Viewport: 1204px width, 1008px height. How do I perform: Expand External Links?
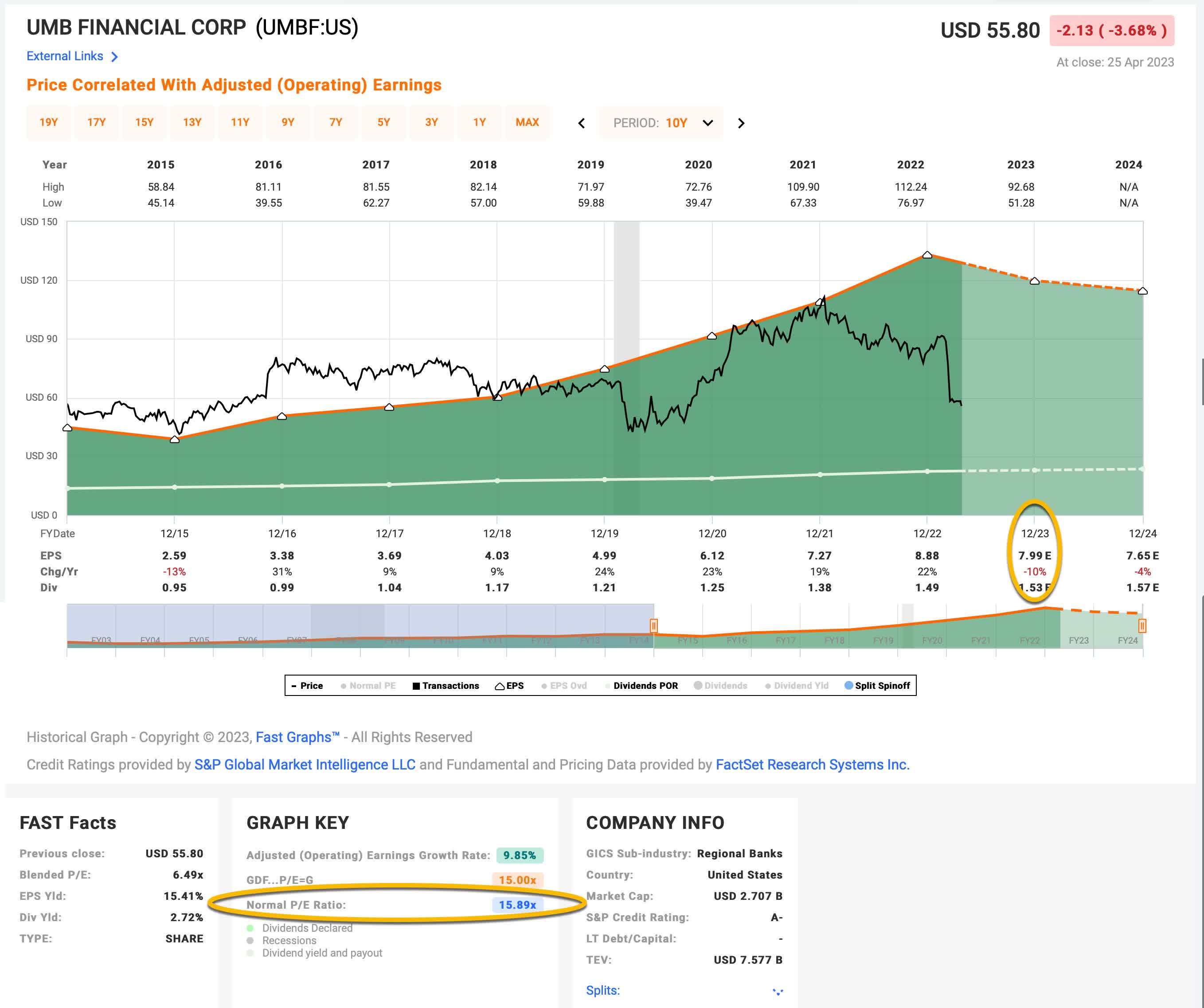(72, 56)
